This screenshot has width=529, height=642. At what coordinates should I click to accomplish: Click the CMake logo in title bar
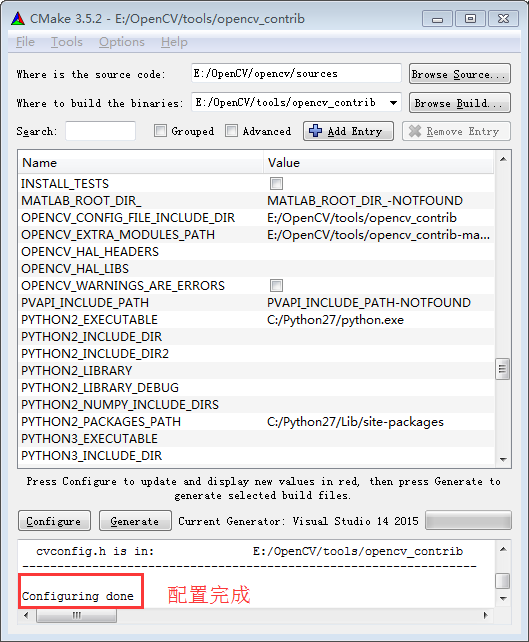[x=18, y=19]
